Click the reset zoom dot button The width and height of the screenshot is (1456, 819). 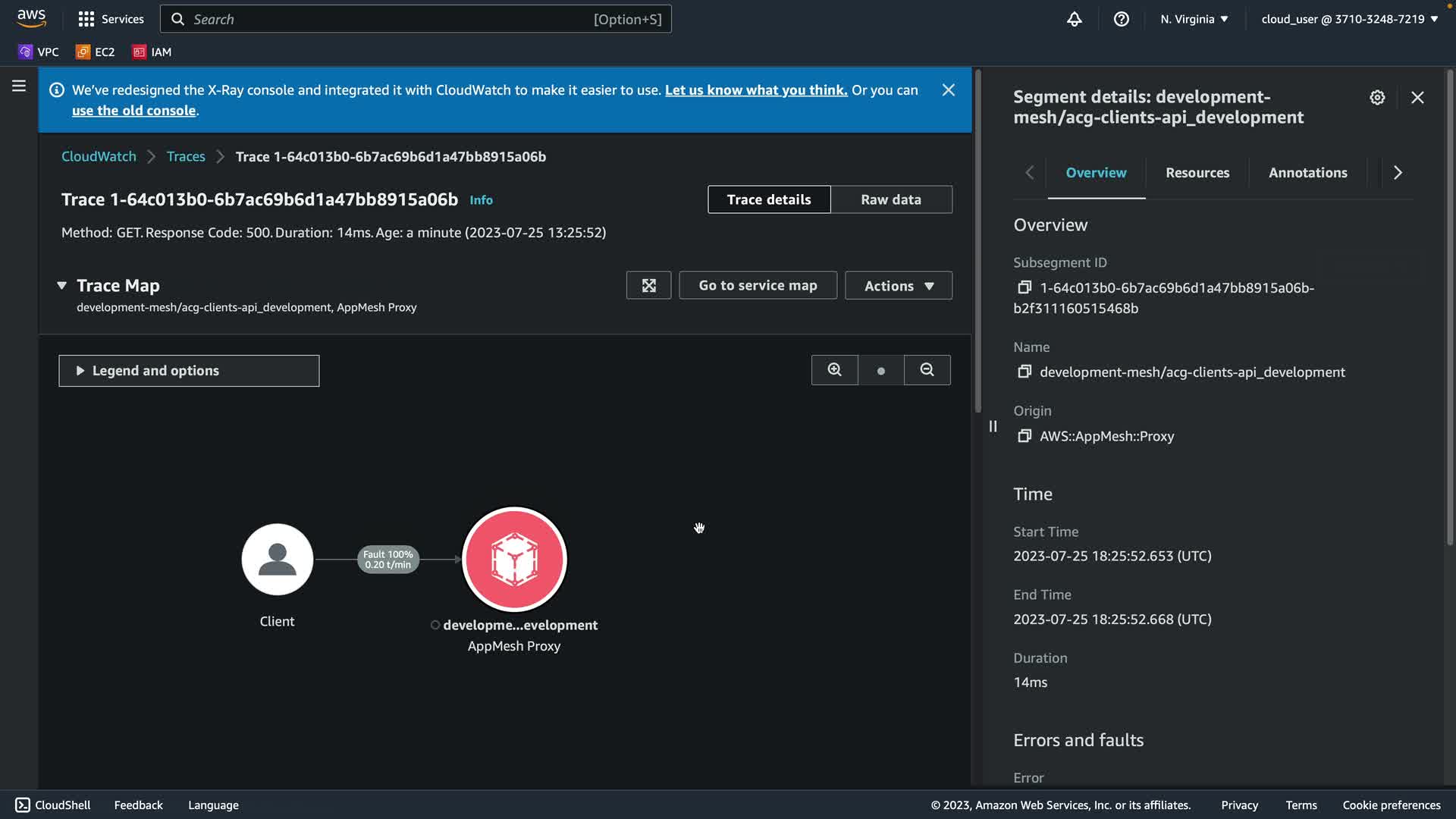[880, 371]
